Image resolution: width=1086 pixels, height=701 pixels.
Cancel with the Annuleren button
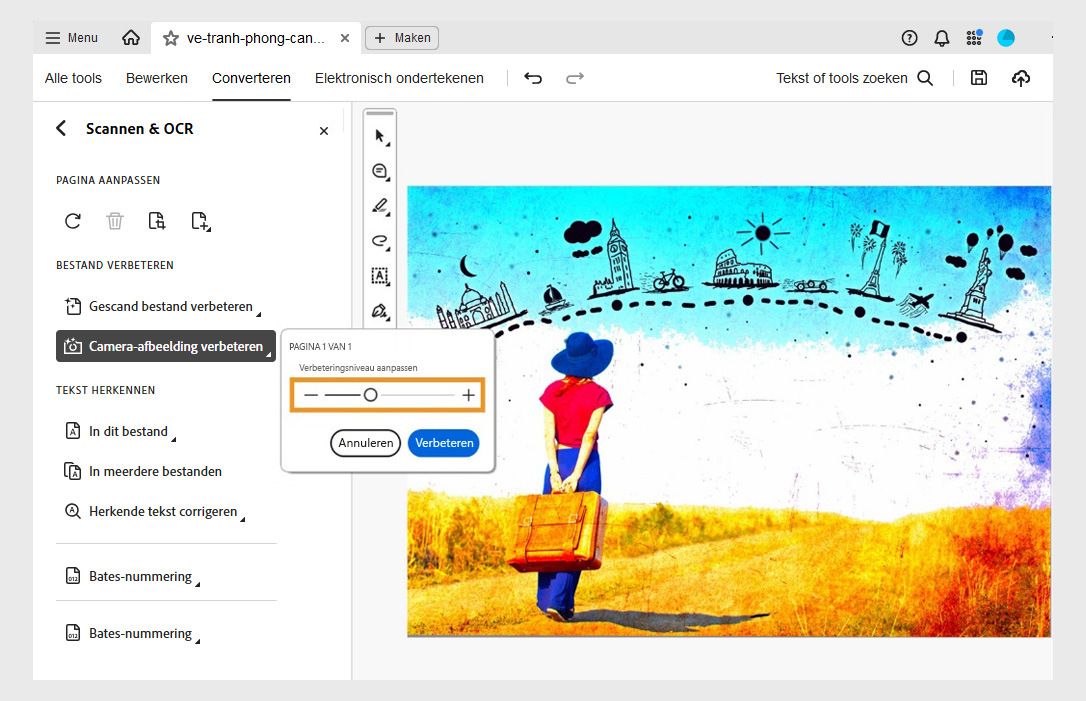point(365,443)
